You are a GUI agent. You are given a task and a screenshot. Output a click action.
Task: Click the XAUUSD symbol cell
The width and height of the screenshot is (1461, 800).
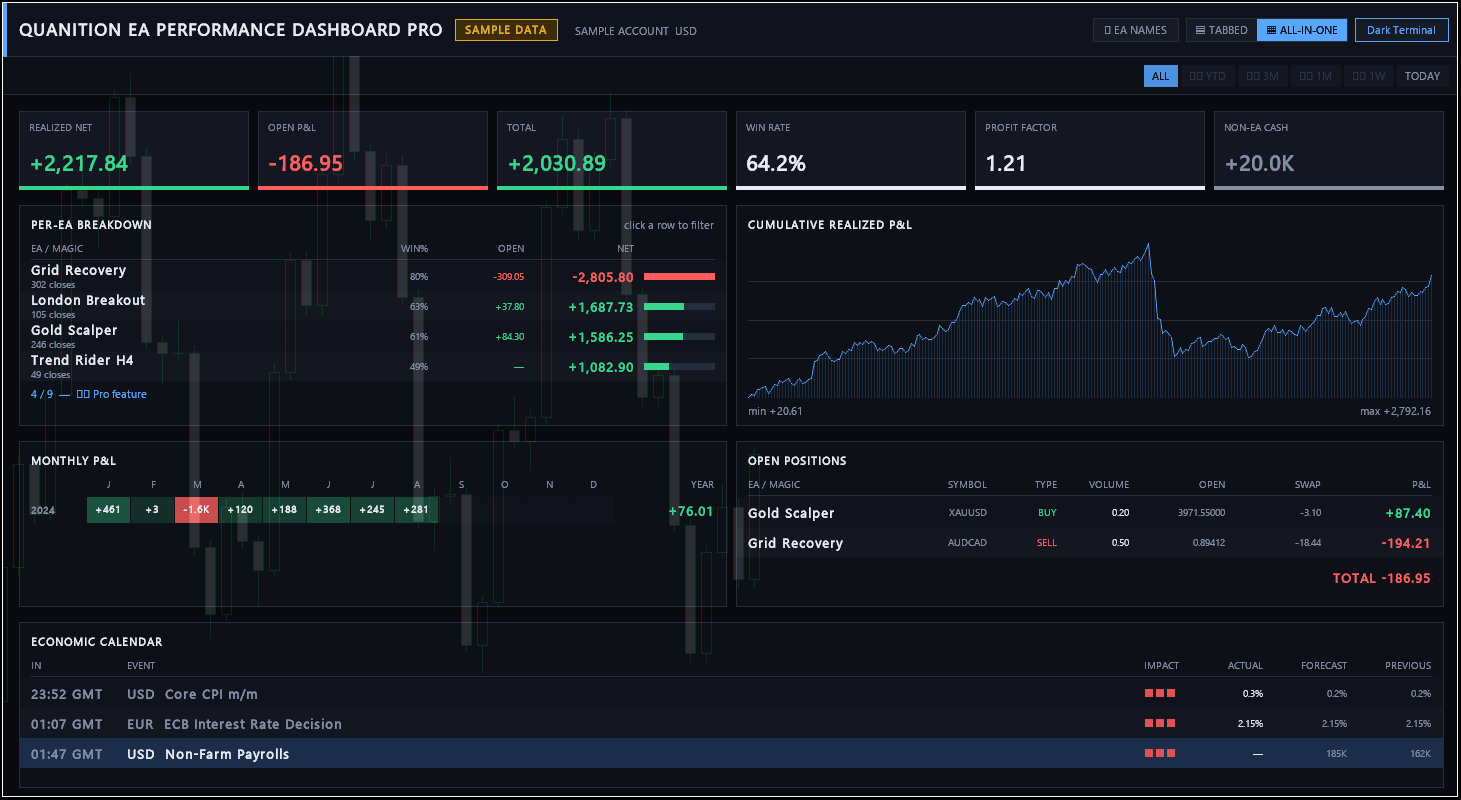pos(967,513)
